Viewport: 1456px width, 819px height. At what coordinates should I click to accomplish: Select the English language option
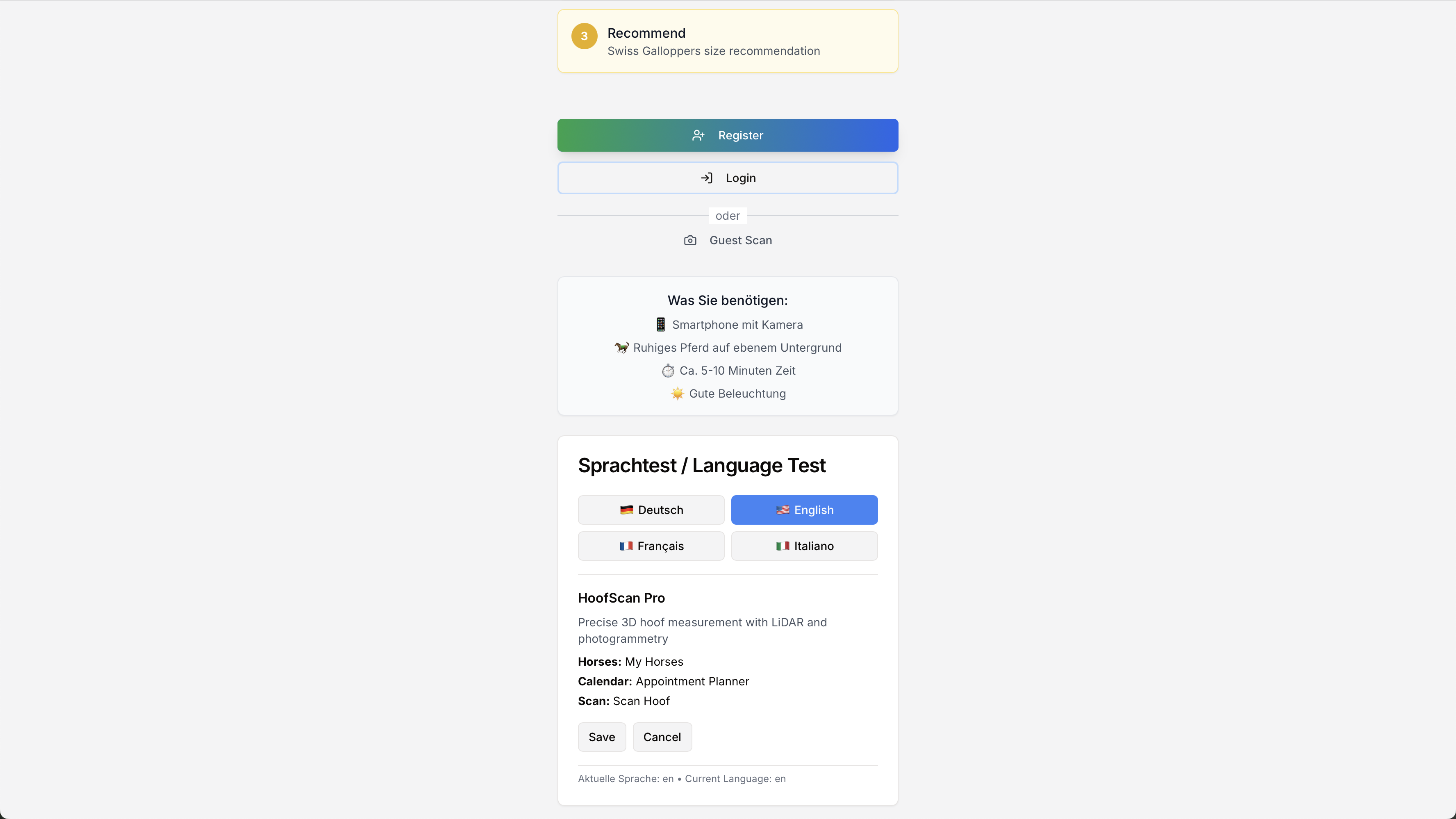click(804, 510)
